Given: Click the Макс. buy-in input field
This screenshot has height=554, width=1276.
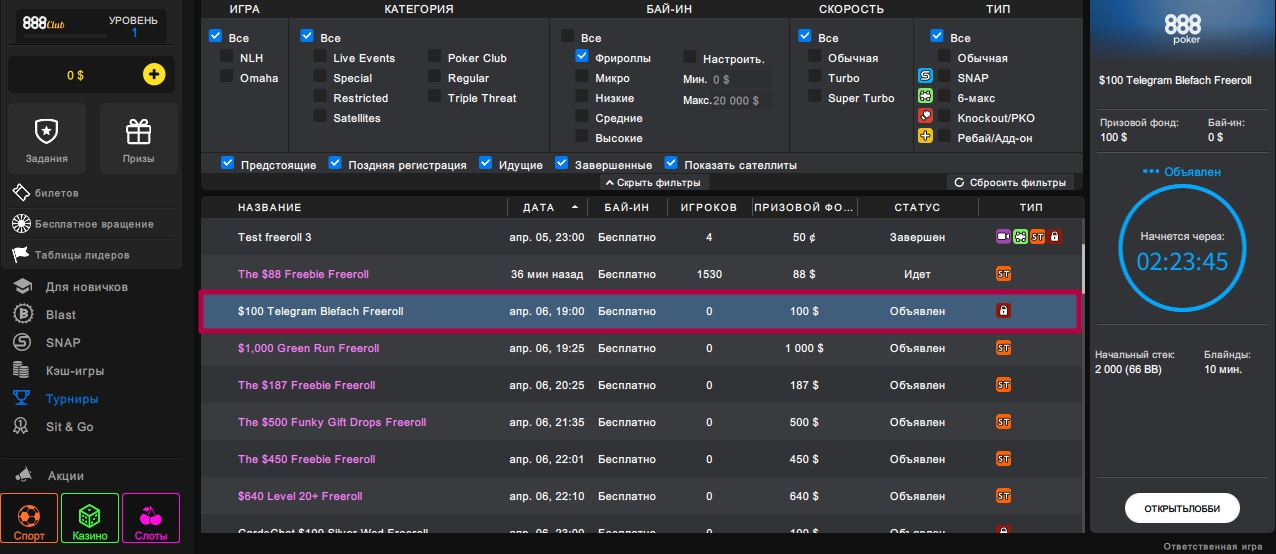Looking at the screenshot, I should 741,101.
